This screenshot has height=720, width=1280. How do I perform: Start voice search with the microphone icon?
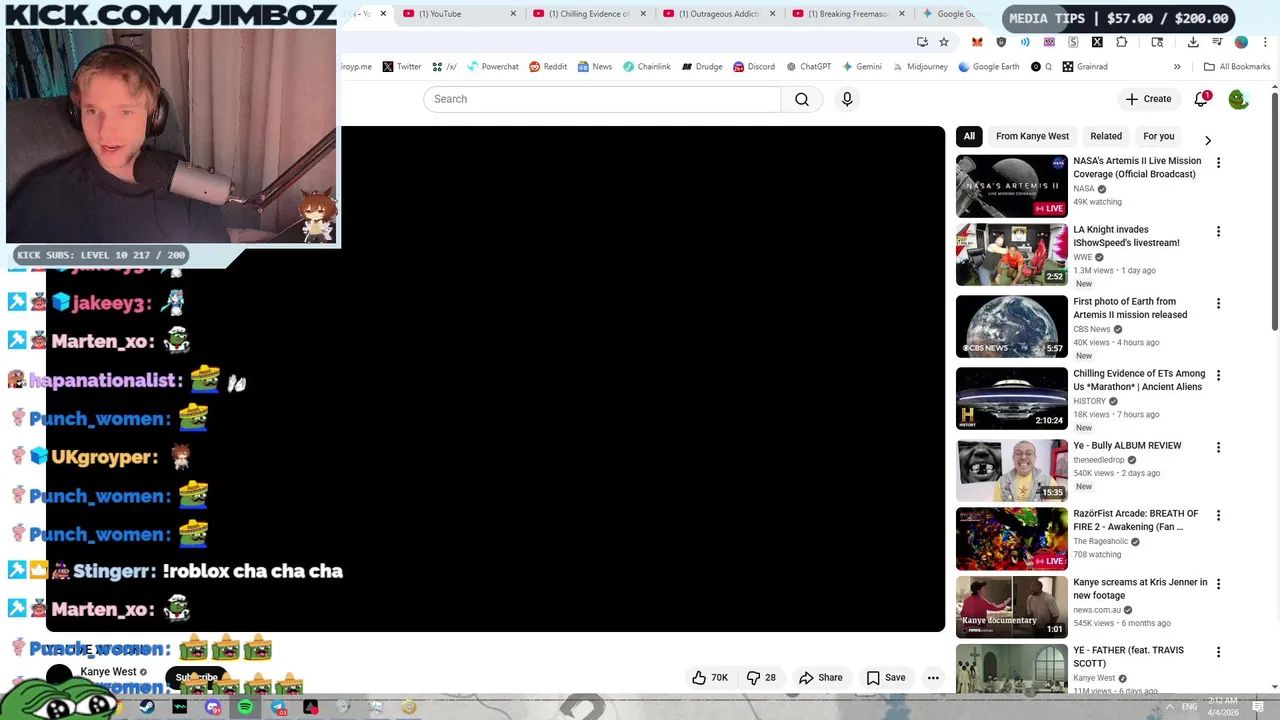847,99
